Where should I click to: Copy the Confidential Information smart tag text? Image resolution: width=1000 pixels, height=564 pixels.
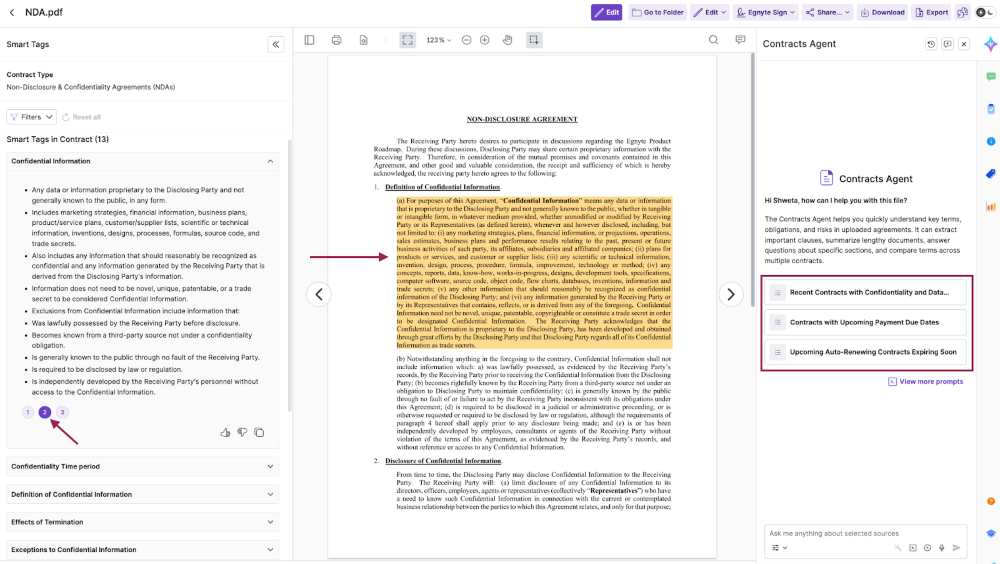[259, 432]
